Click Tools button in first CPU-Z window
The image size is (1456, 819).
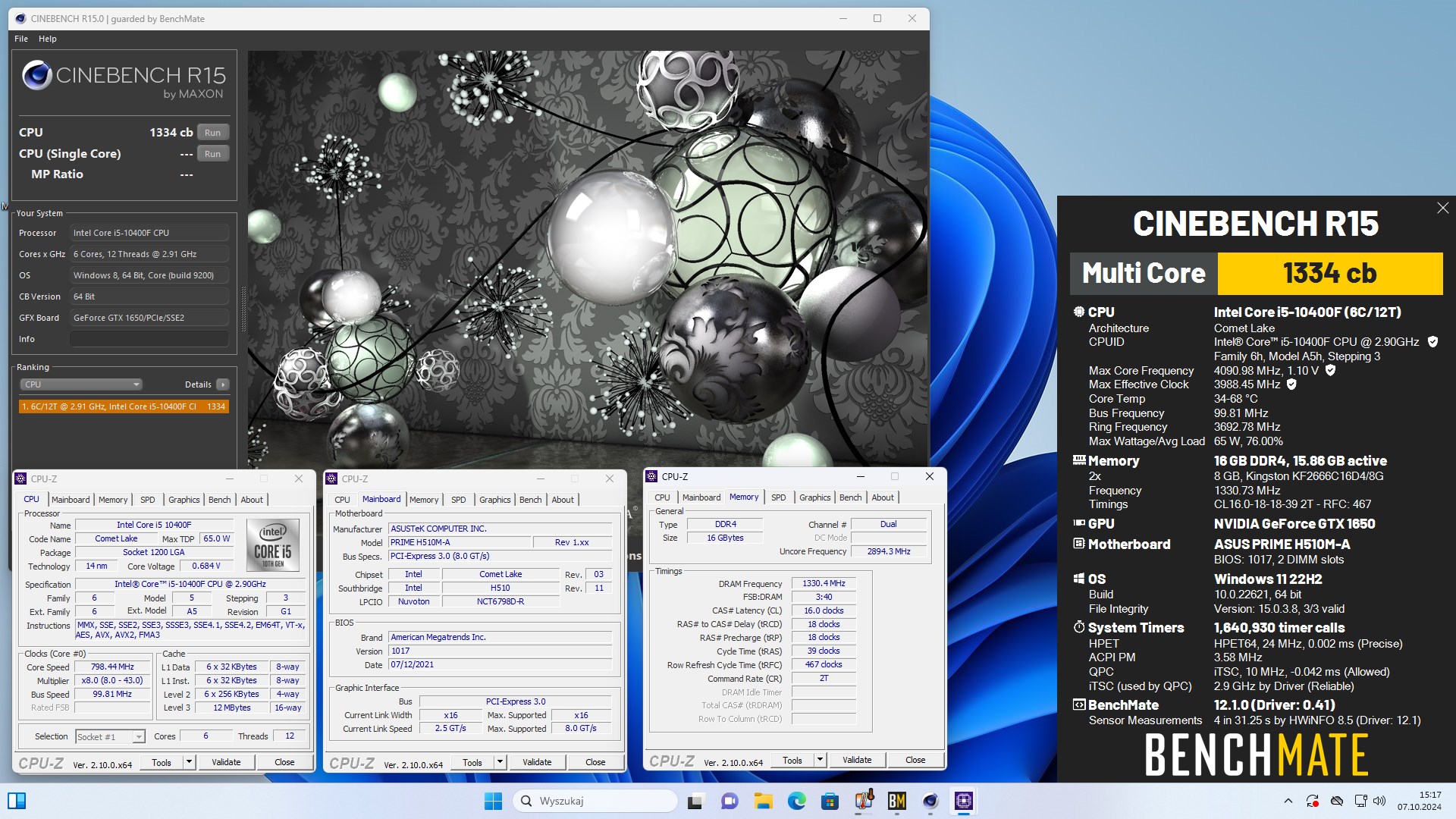162,762
